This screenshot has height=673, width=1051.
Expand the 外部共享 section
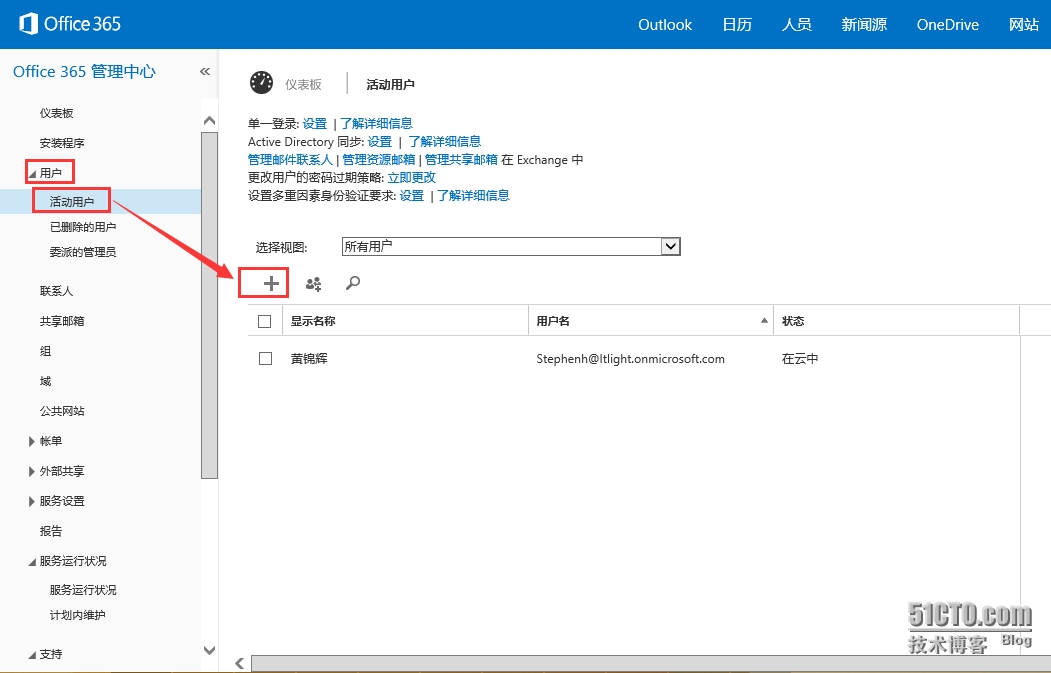(32, 471)
